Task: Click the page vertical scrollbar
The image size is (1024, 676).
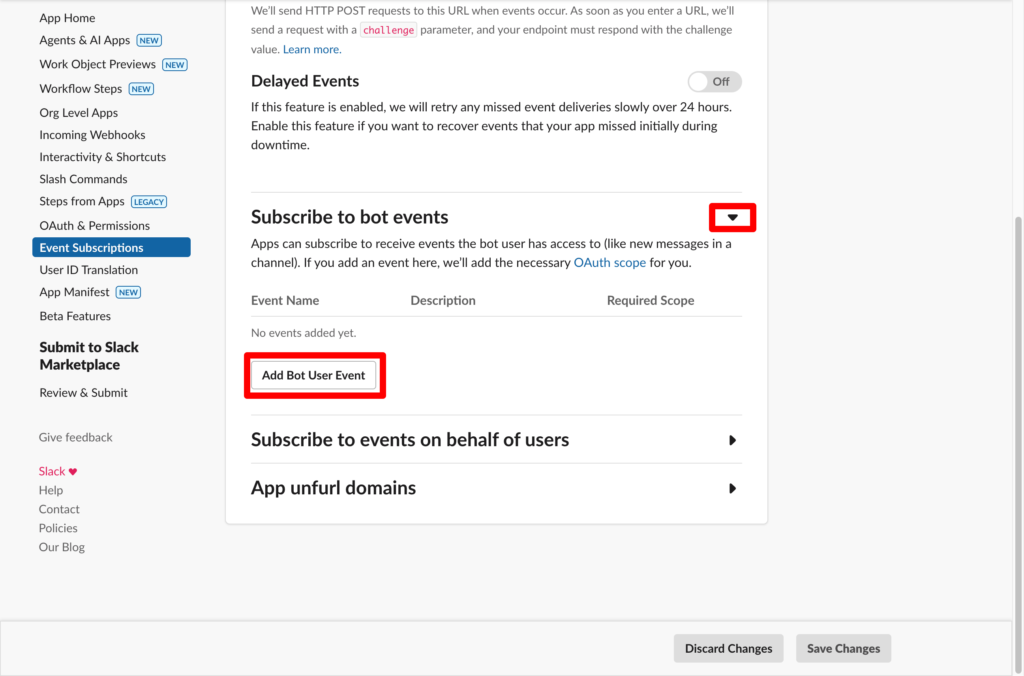Action: click(x=1017, y=400)
